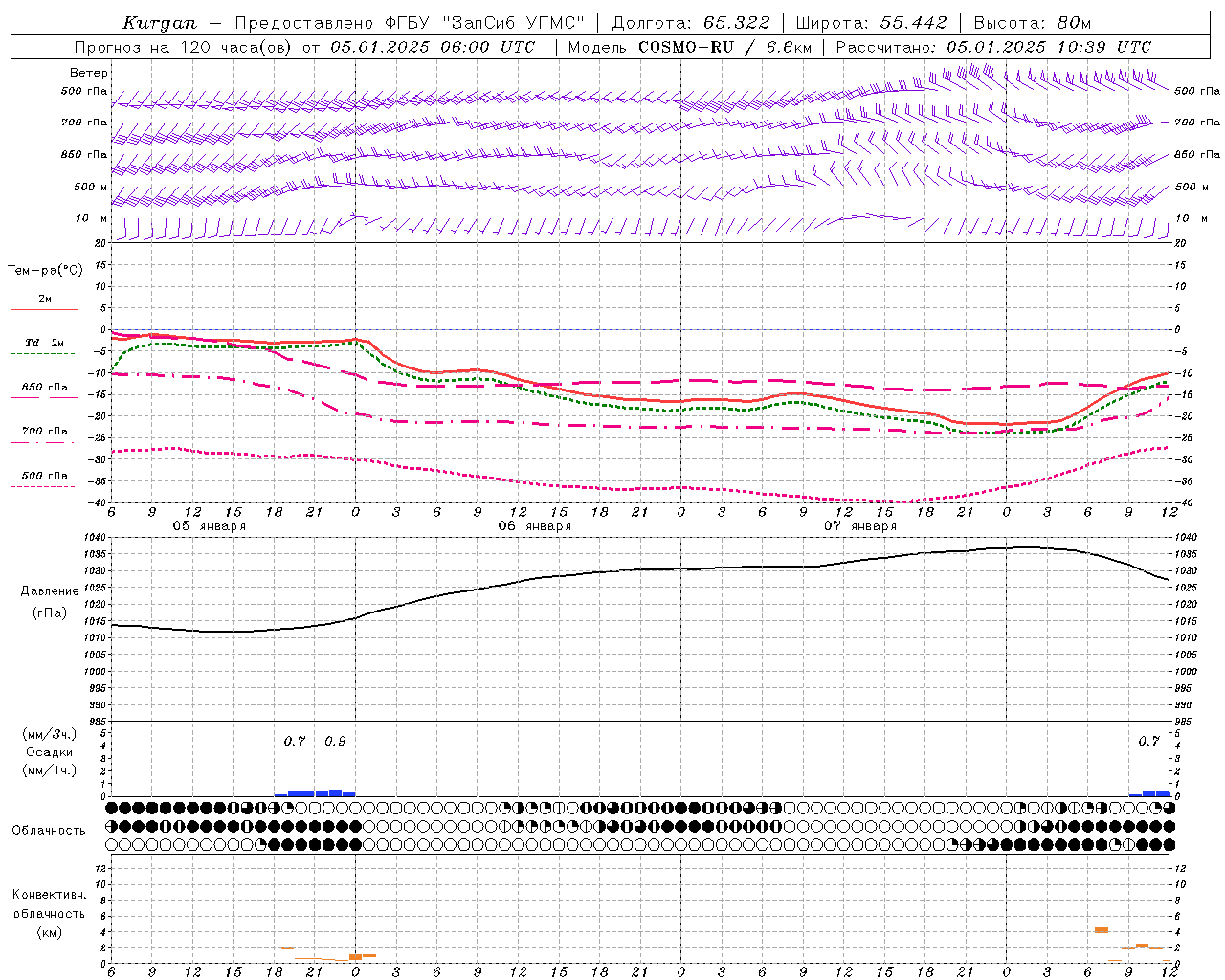The width and height of the screenshot is (1225, 980).
Task: Click the 05 января date label
Action: [x=209, y=526]
